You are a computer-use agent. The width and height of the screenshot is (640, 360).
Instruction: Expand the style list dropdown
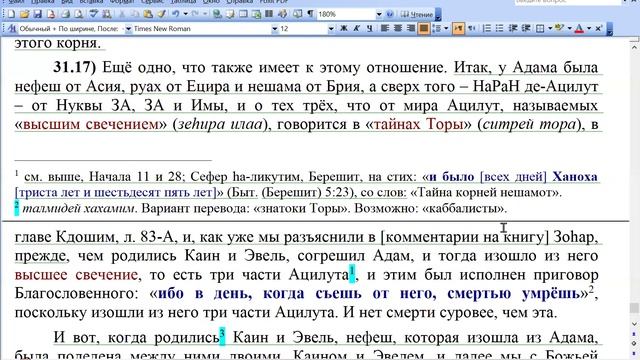[128, 29]
